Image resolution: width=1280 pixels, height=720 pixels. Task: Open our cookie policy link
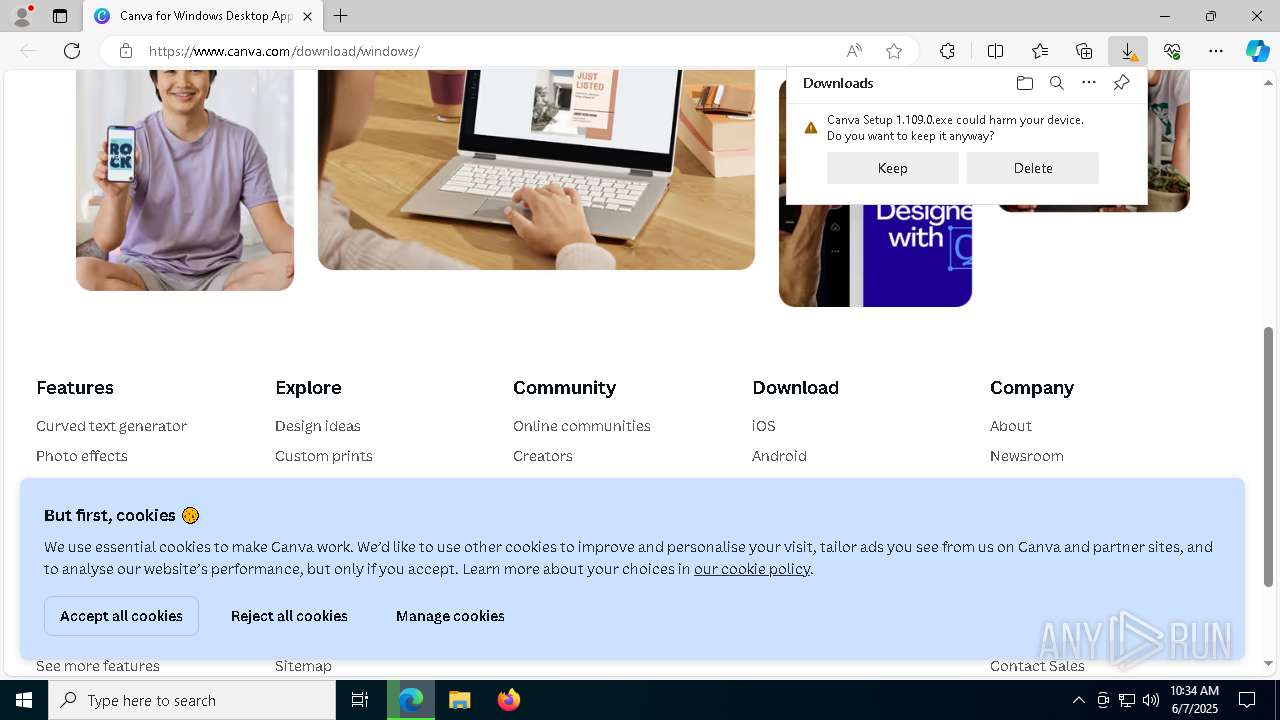[752, 569]
